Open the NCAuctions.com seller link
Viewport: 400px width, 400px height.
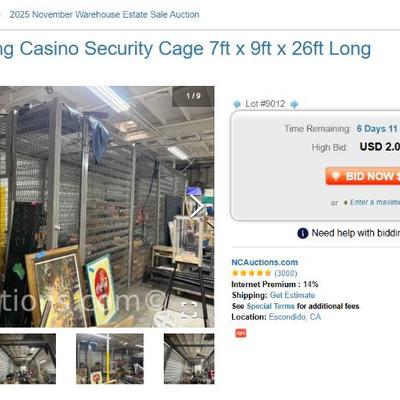[x=265, y=262]
